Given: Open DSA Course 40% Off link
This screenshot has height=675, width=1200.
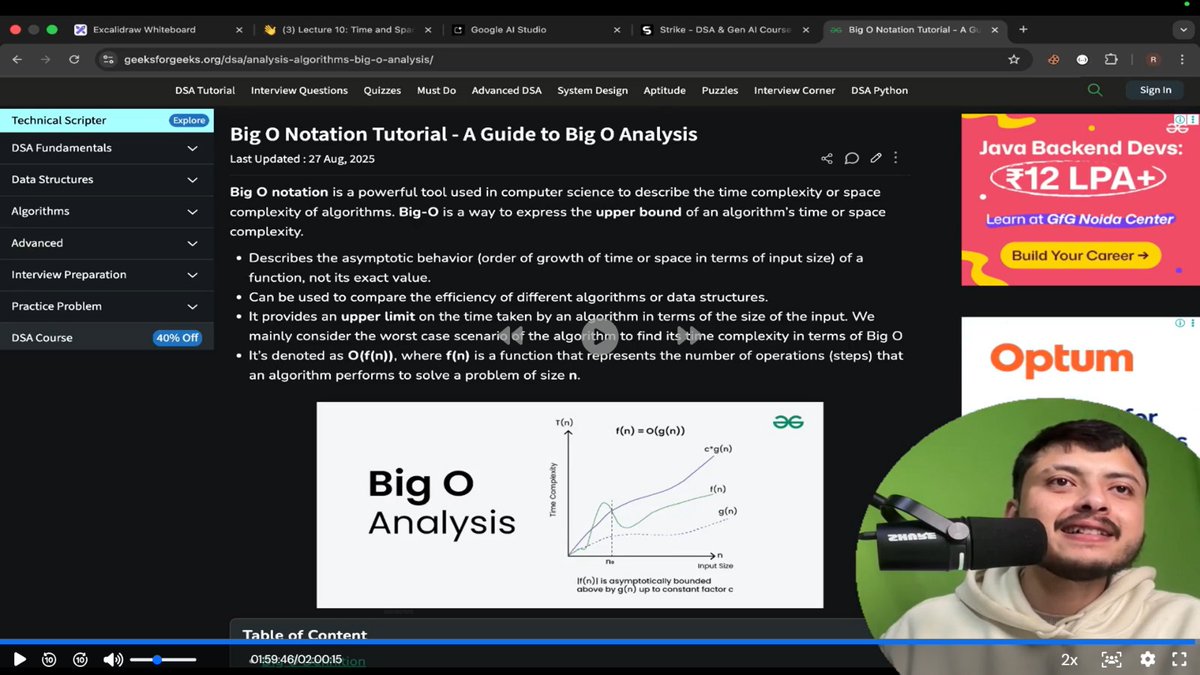Looking at the screenshot, I should tap(107, 338).
